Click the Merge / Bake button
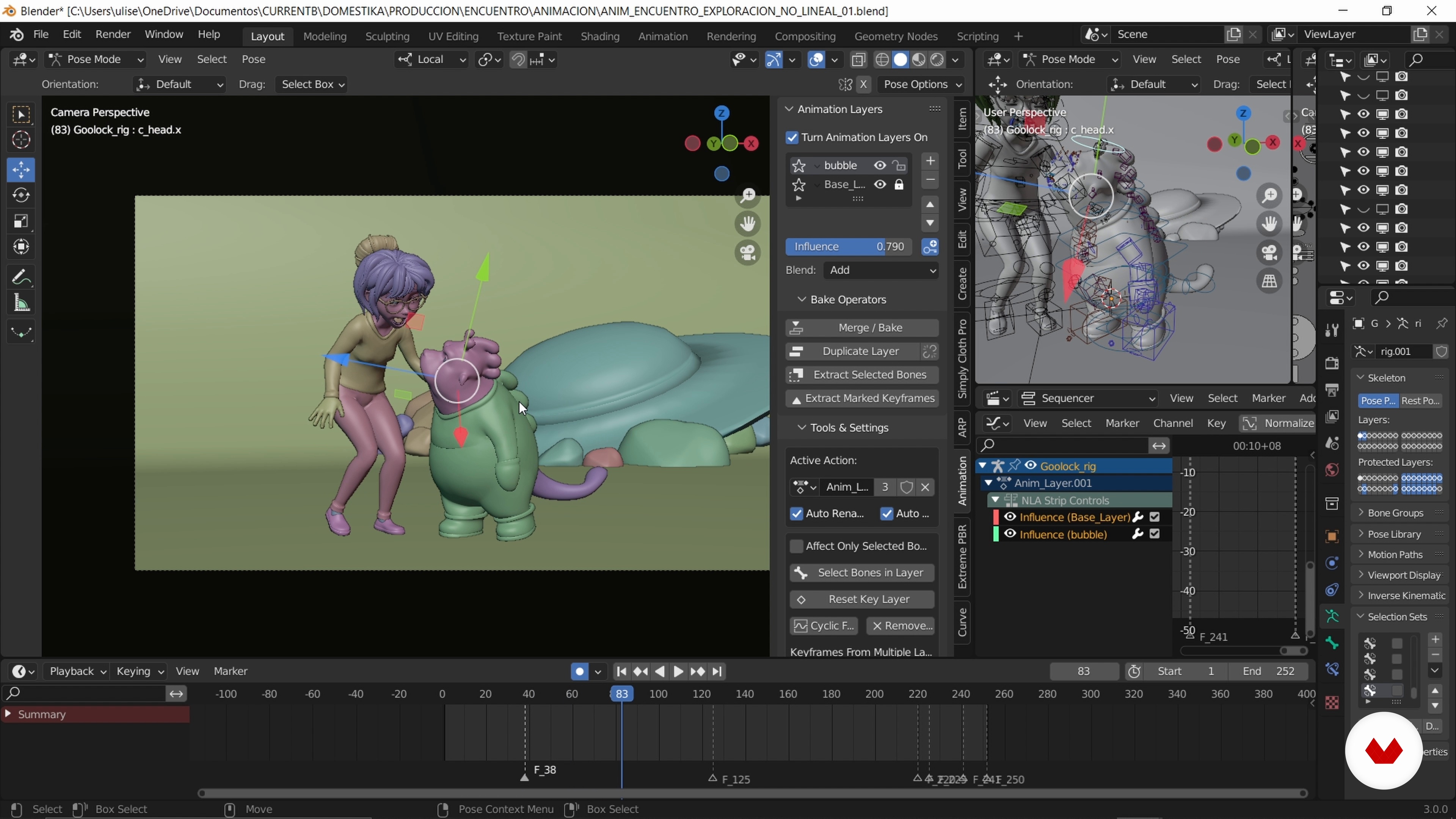Image resolution: width=1456 pixels, height=819 pixels. coord(862,328)
